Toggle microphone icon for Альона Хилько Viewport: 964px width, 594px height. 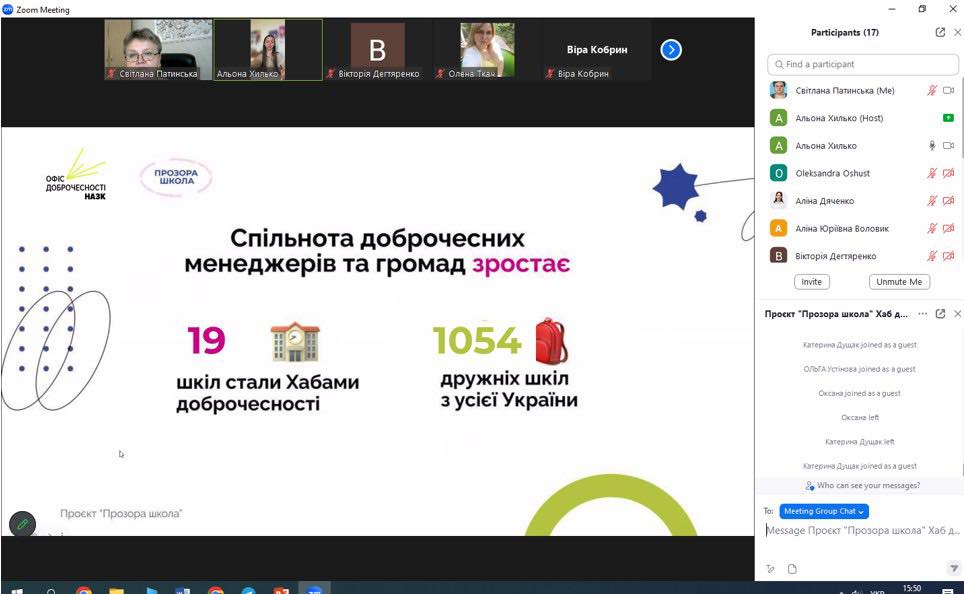click(932, 146)
